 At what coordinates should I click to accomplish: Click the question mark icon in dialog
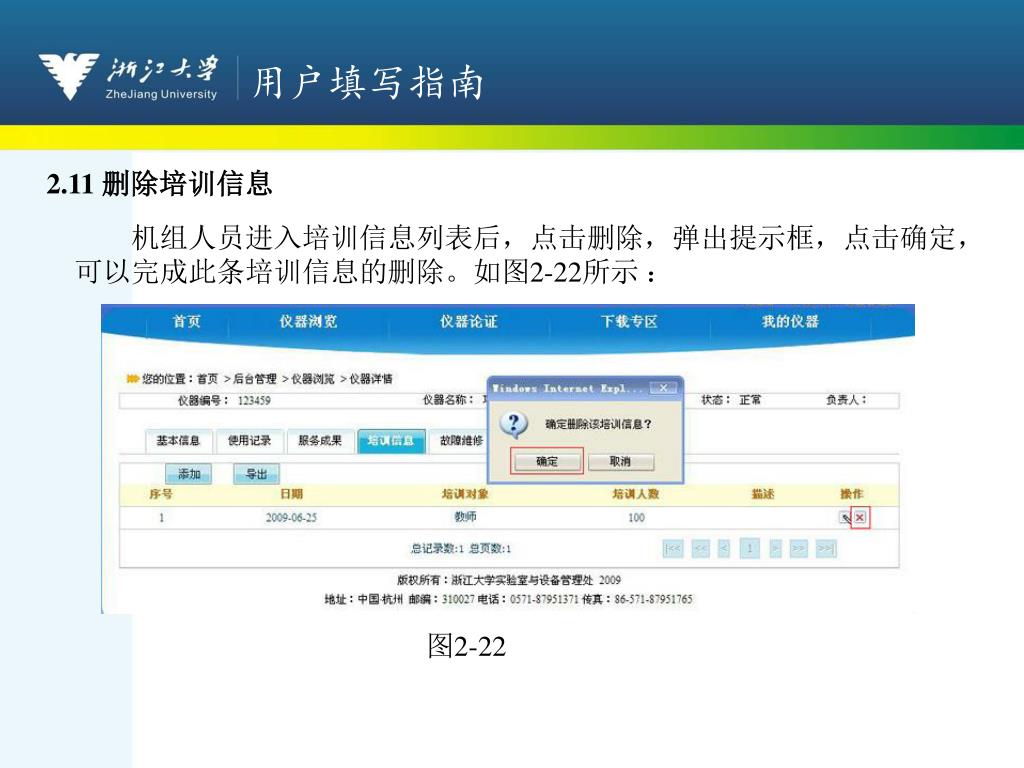tap(514, 424)
